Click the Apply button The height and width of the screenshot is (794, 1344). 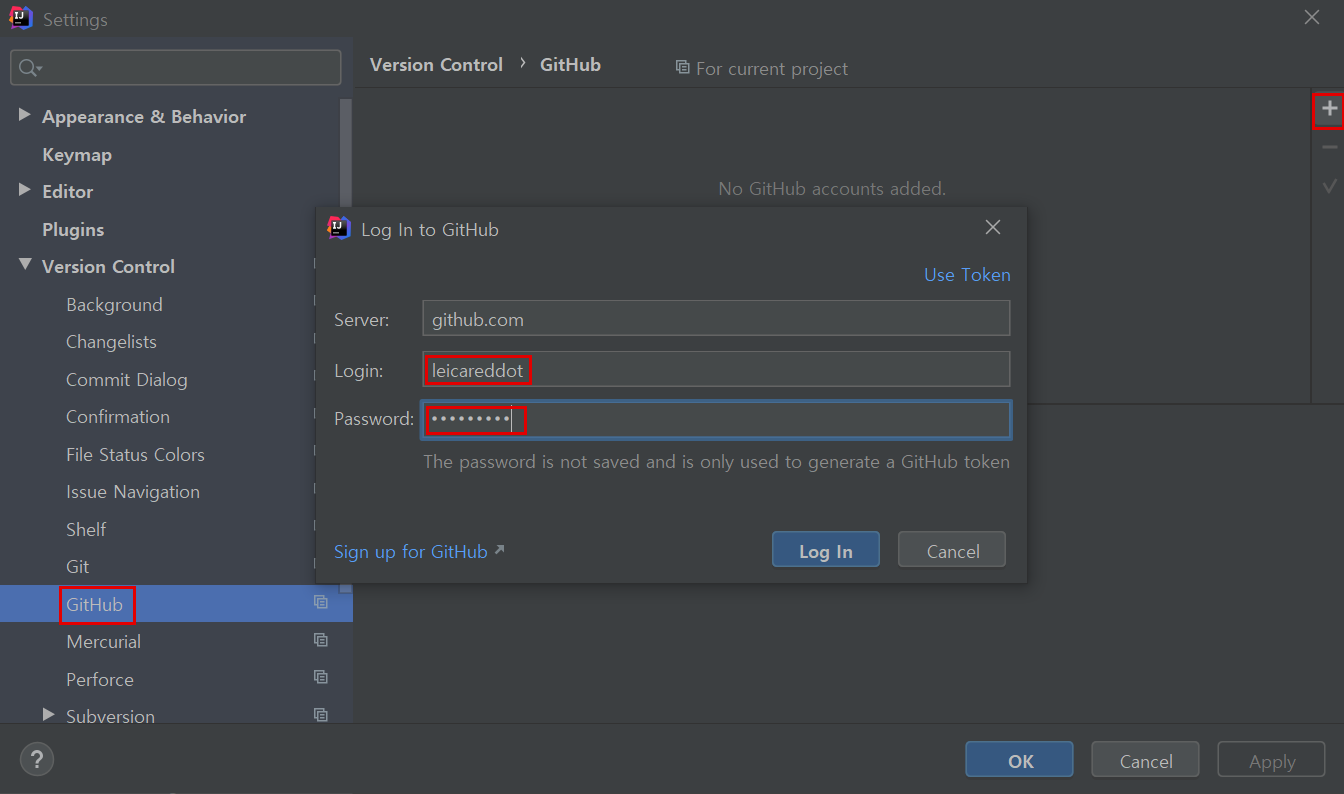click(x=1272, y=761)
